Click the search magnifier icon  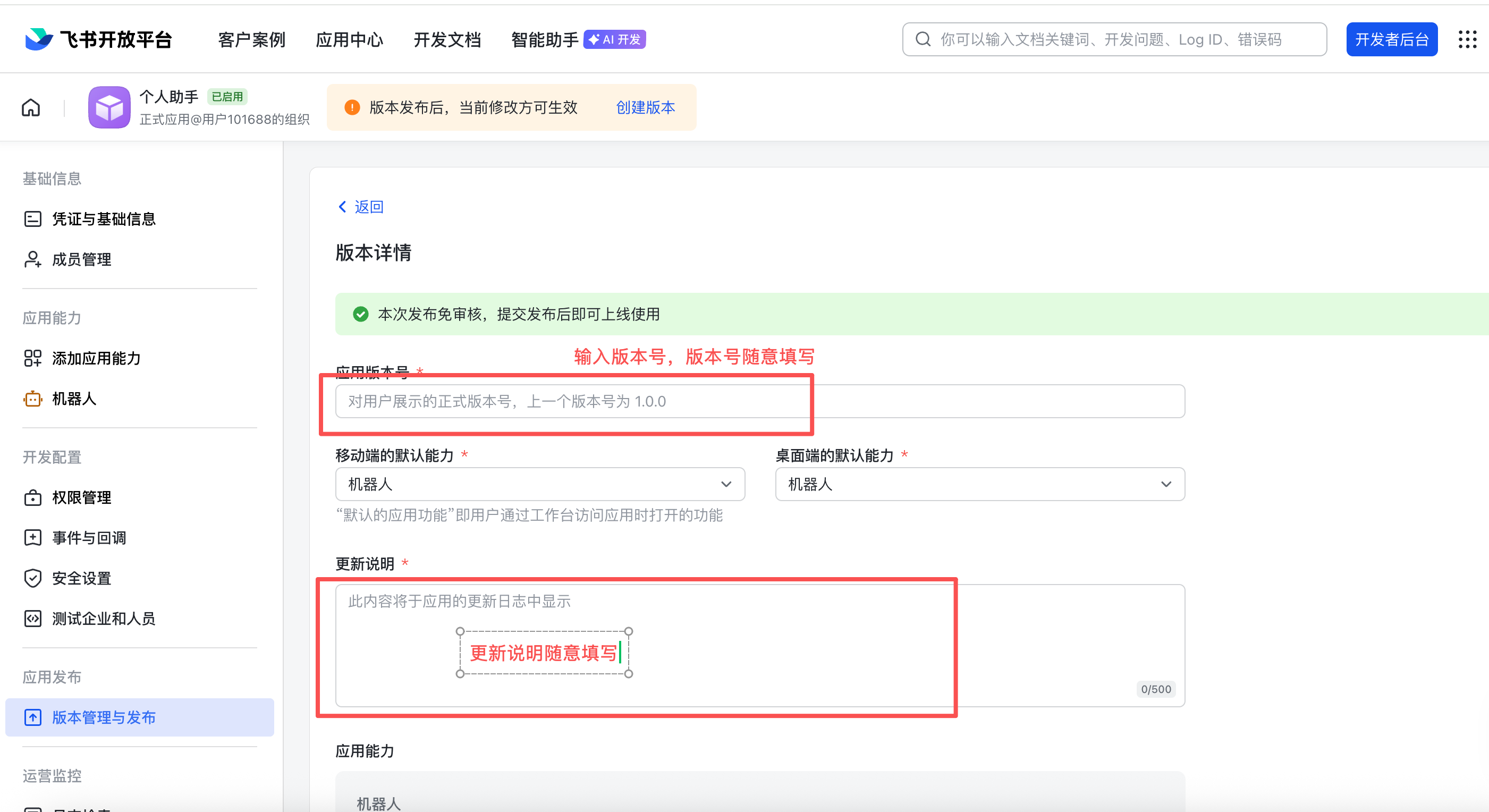tap(923, 39)
